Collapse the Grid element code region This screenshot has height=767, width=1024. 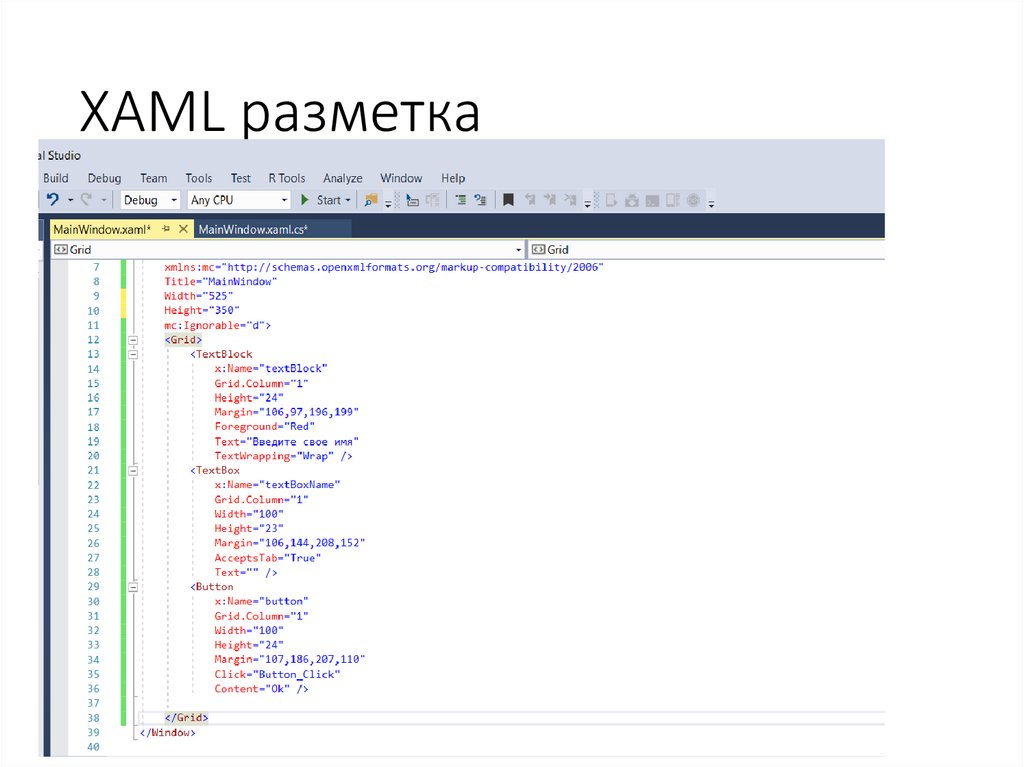(x=132, y=340)
